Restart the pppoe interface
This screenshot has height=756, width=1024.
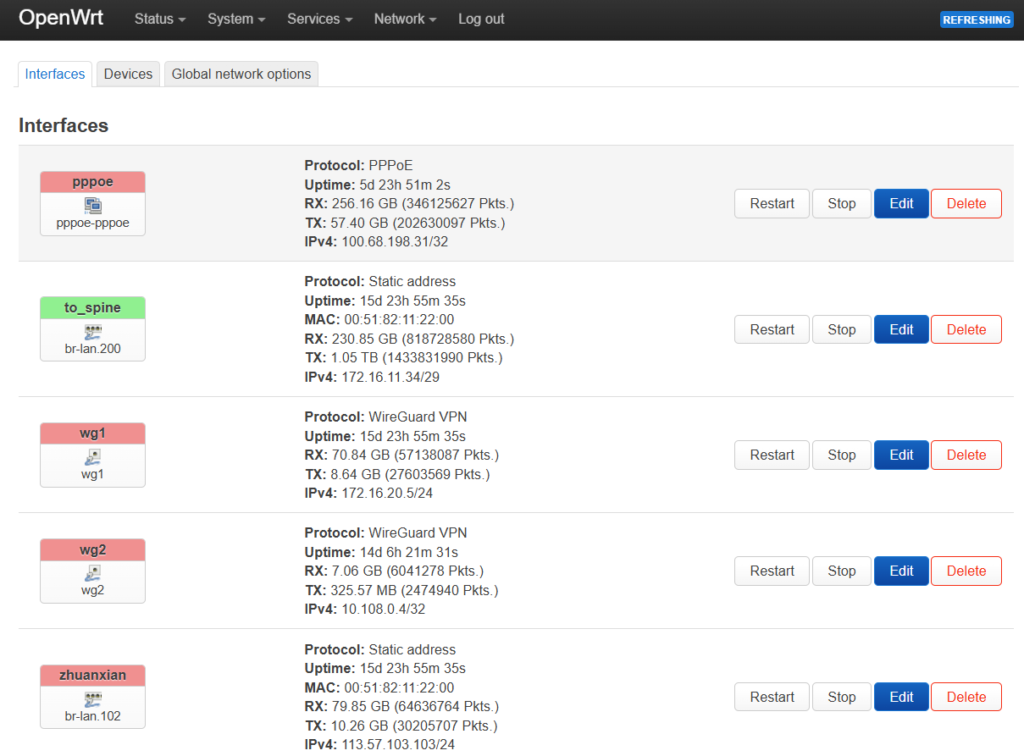(771, 203)
